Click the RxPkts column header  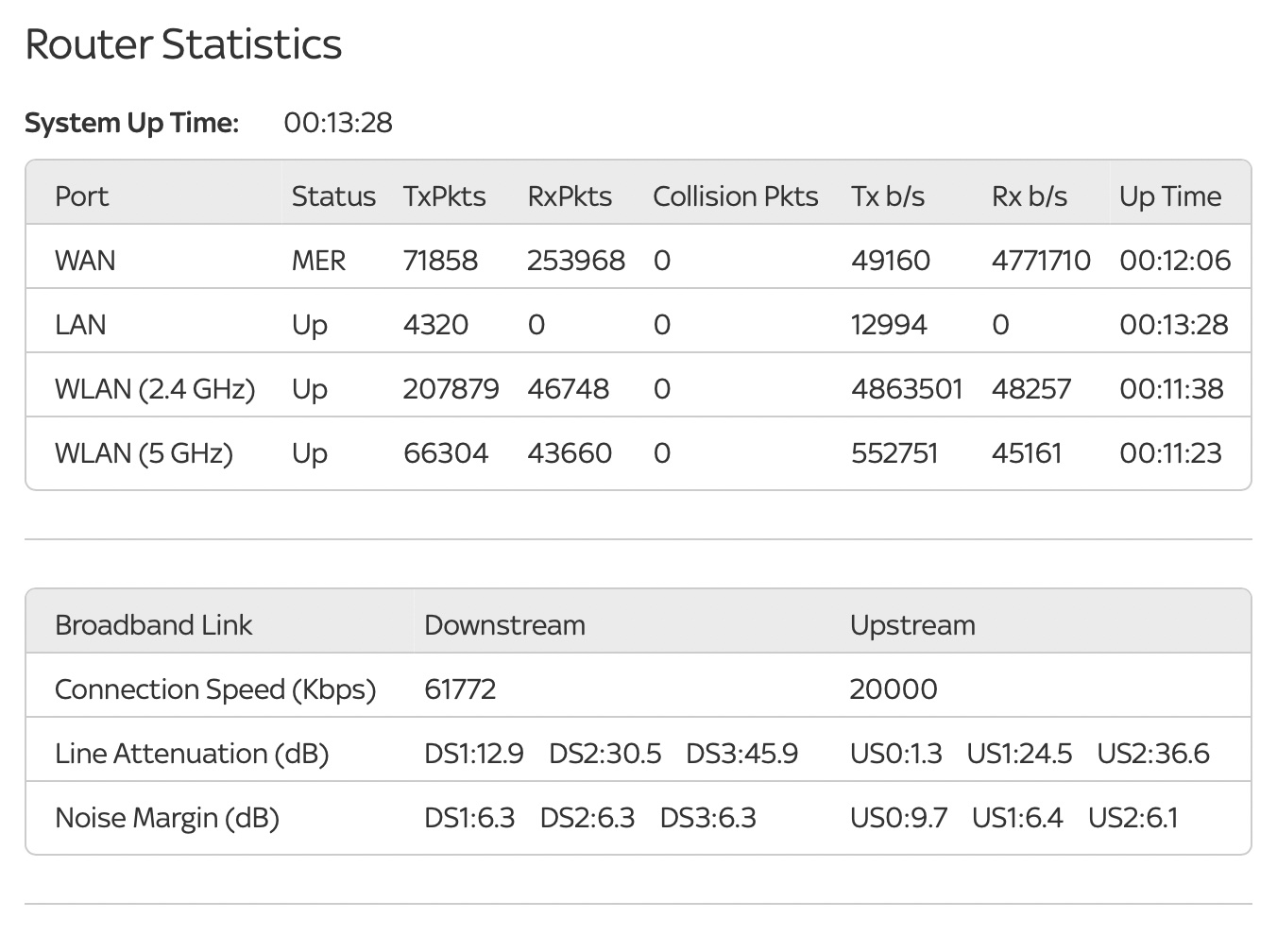[570, 196]
